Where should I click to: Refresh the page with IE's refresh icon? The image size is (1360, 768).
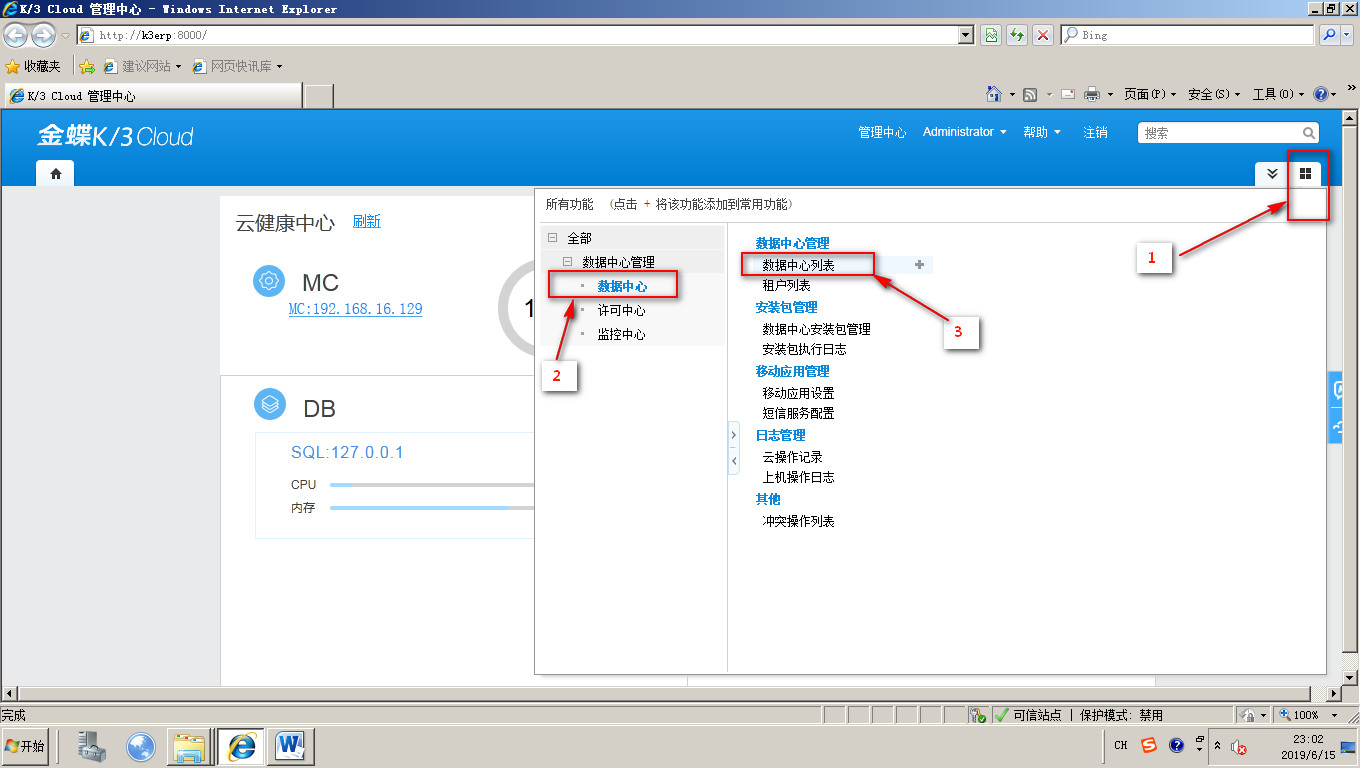coord(1016,35)
